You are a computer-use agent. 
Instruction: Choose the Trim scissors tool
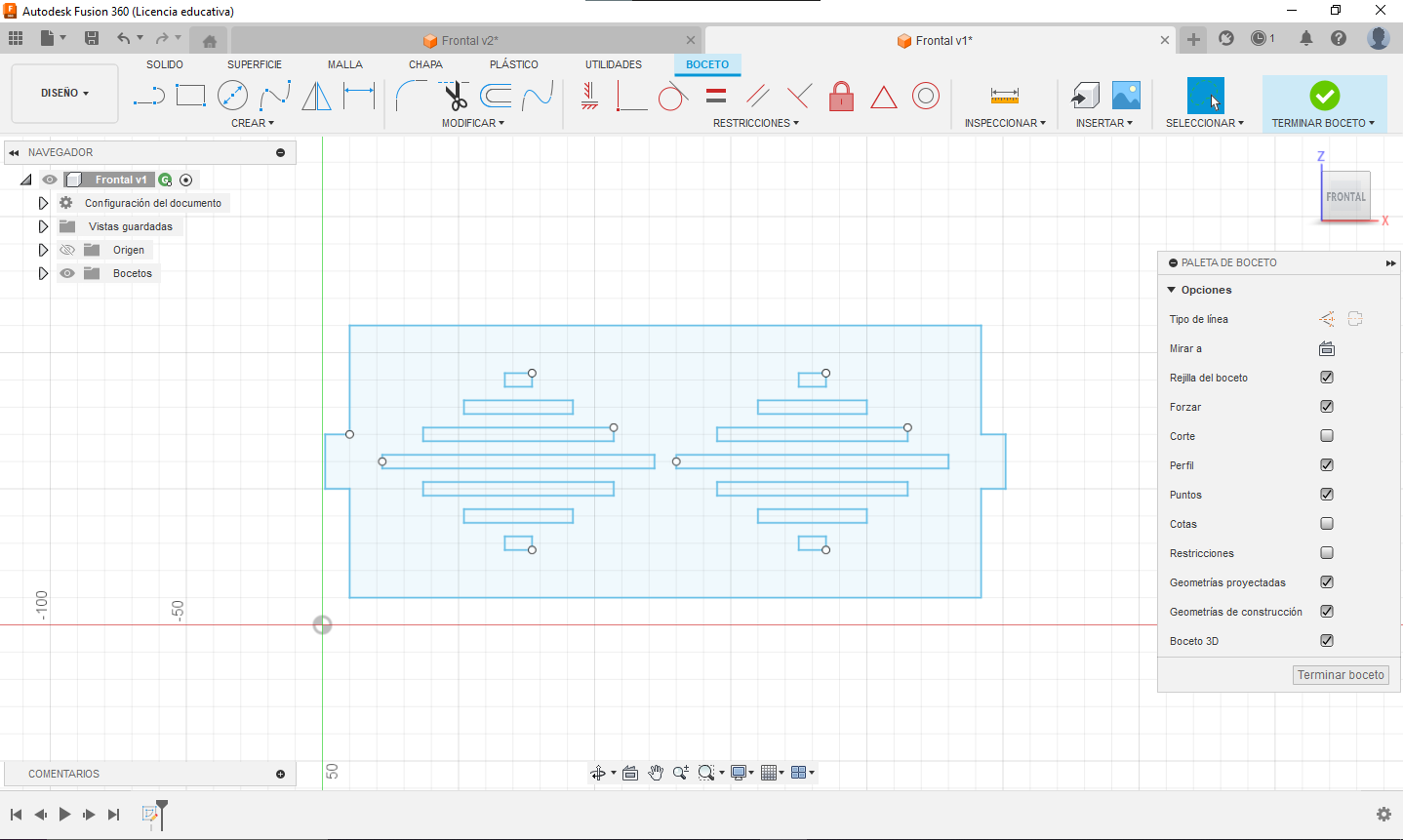point(455,96)
